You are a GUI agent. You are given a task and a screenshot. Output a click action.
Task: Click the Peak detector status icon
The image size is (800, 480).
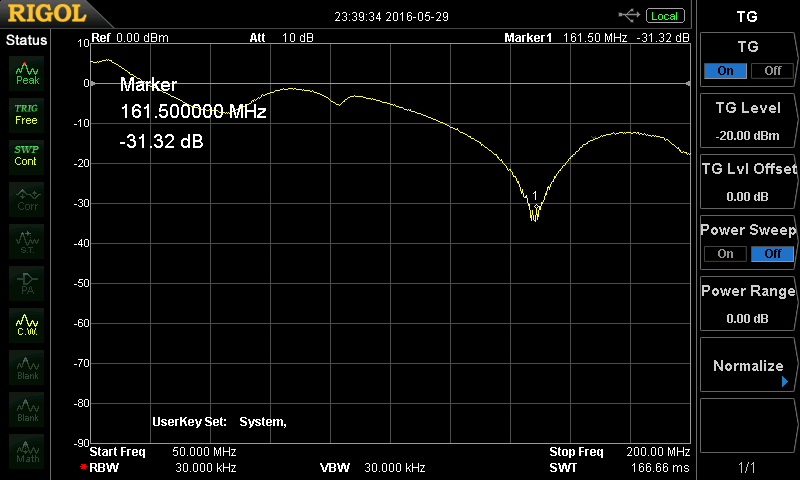point(27,71)
